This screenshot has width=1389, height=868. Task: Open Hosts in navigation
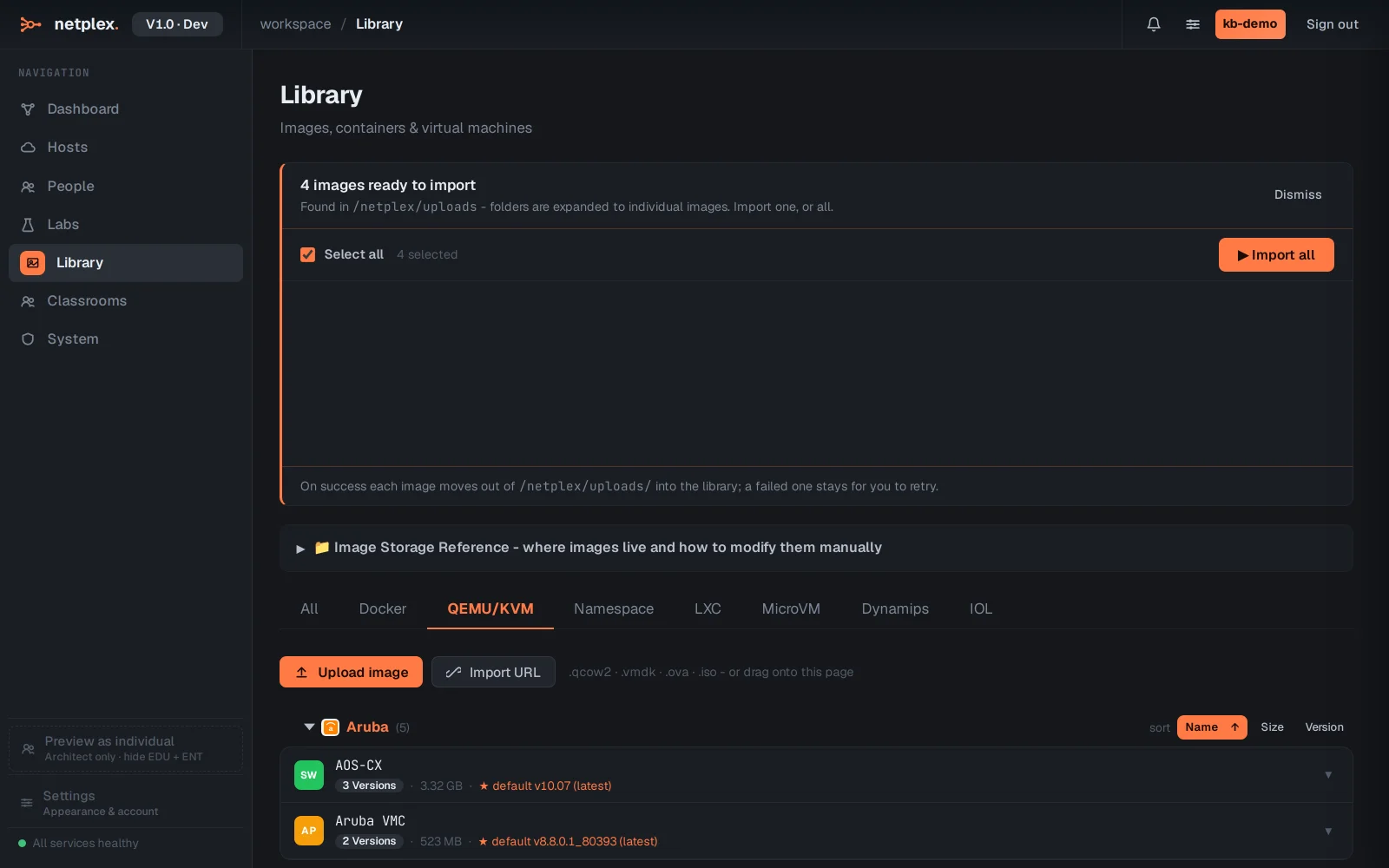[126, 148]
